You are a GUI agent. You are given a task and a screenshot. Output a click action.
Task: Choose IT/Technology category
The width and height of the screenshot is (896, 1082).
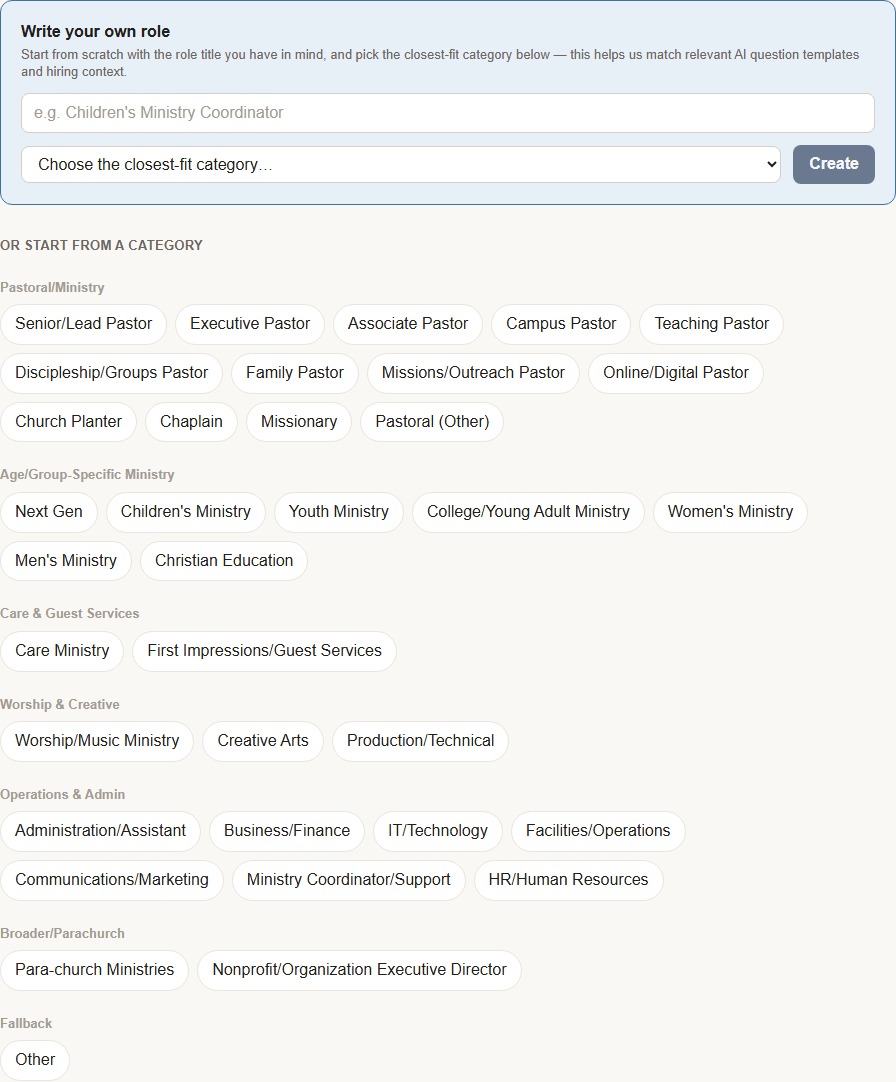[x=438, y=831]
